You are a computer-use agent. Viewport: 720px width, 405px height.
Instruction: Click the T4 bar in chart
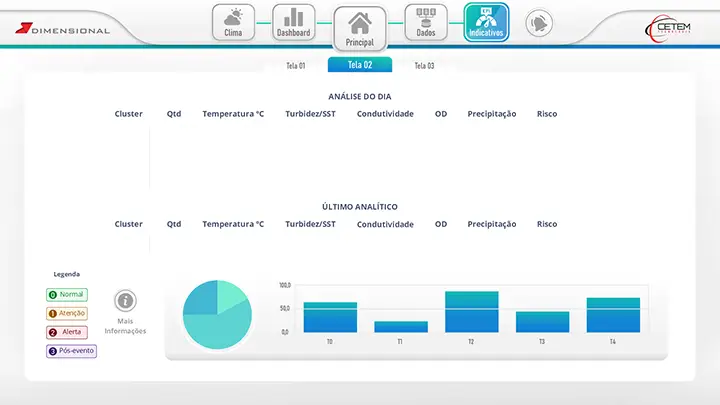[613, 315]
